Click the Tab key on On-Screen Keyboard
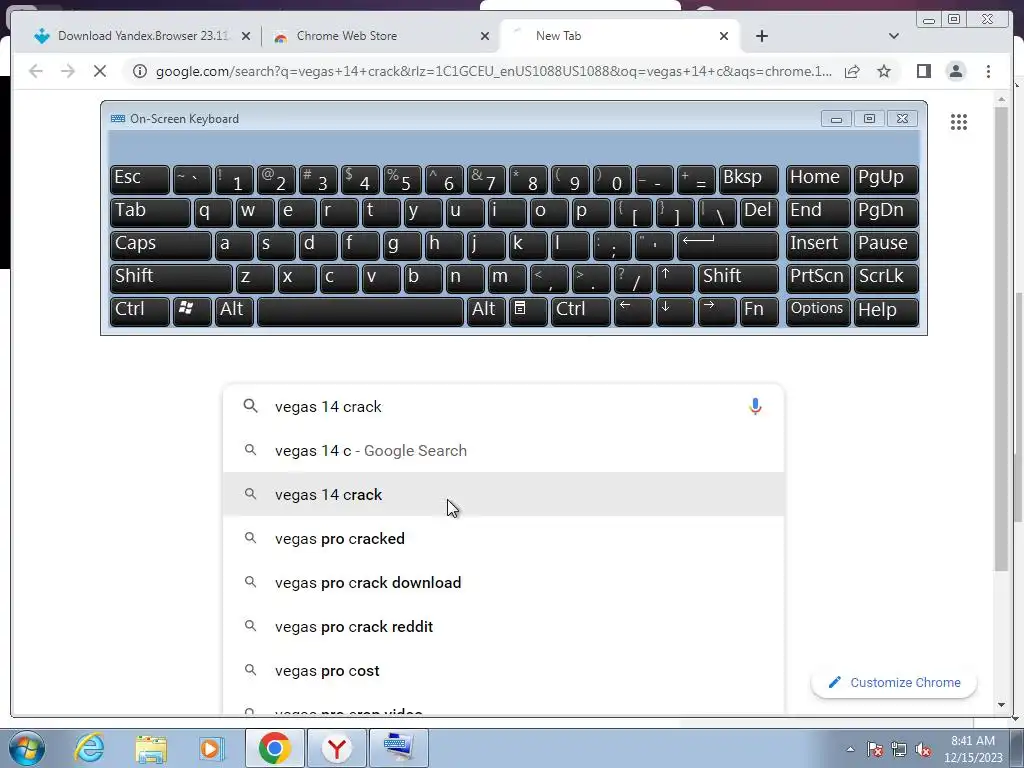 pos(150,212)
